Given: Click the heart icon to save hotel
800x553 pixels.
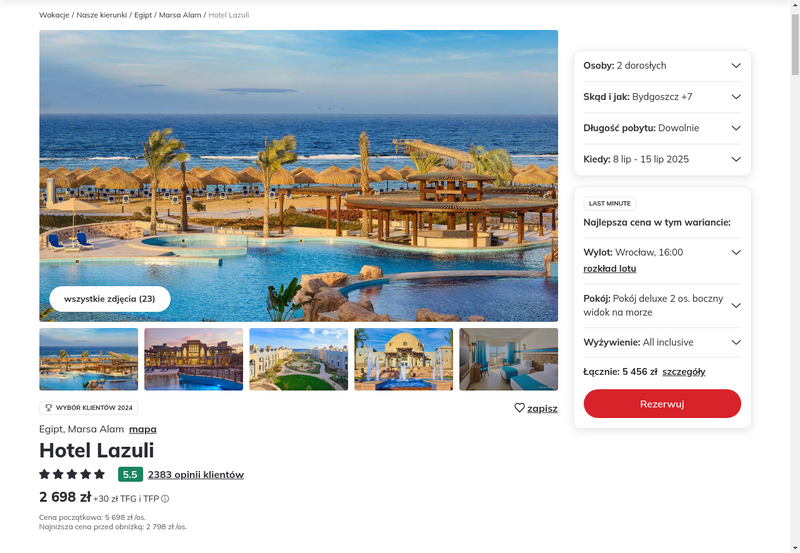Looking at the screenshot, I should click(x=519, y=408).
